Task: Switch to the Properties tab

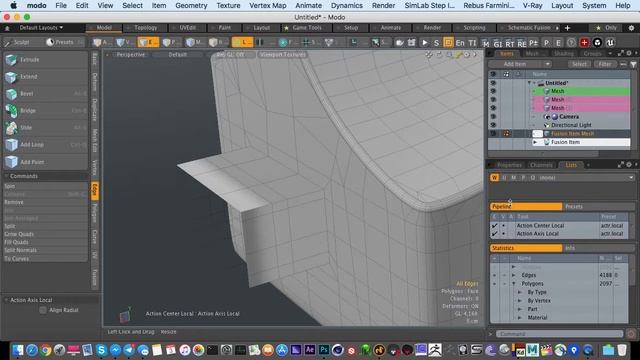Action: coord(509,165)
